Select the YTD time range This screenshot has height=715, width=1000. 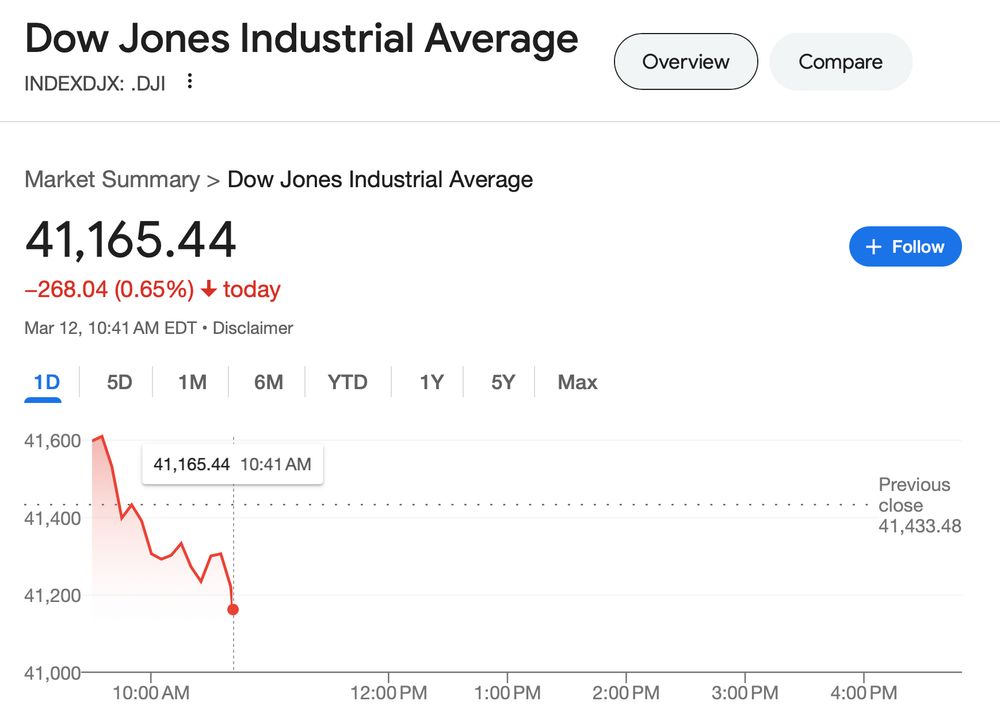pos(347,382)
